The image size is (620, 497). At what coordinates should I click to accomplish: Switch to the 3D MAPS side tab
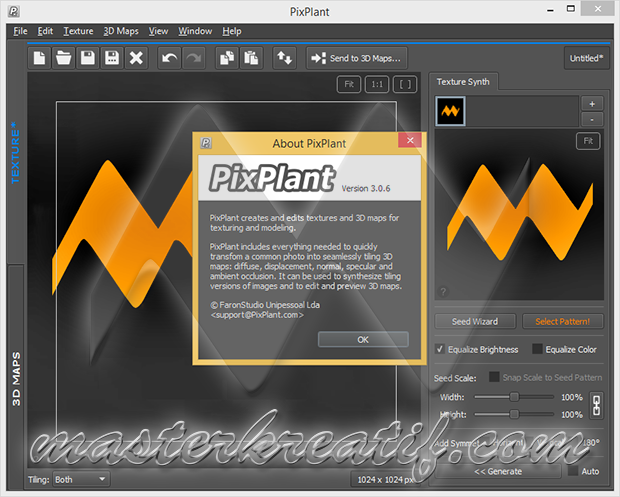[x=16, y=378]
